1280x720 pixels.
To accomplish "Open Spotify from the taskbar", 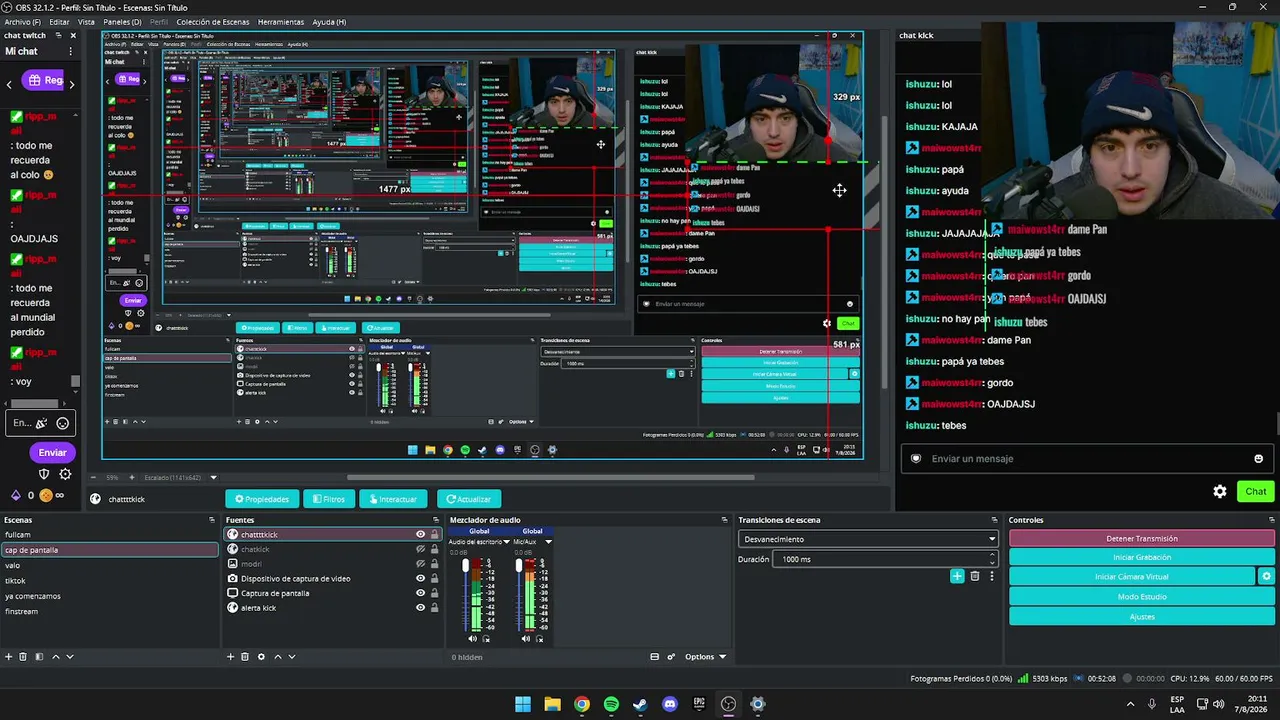I will point(611,704).
